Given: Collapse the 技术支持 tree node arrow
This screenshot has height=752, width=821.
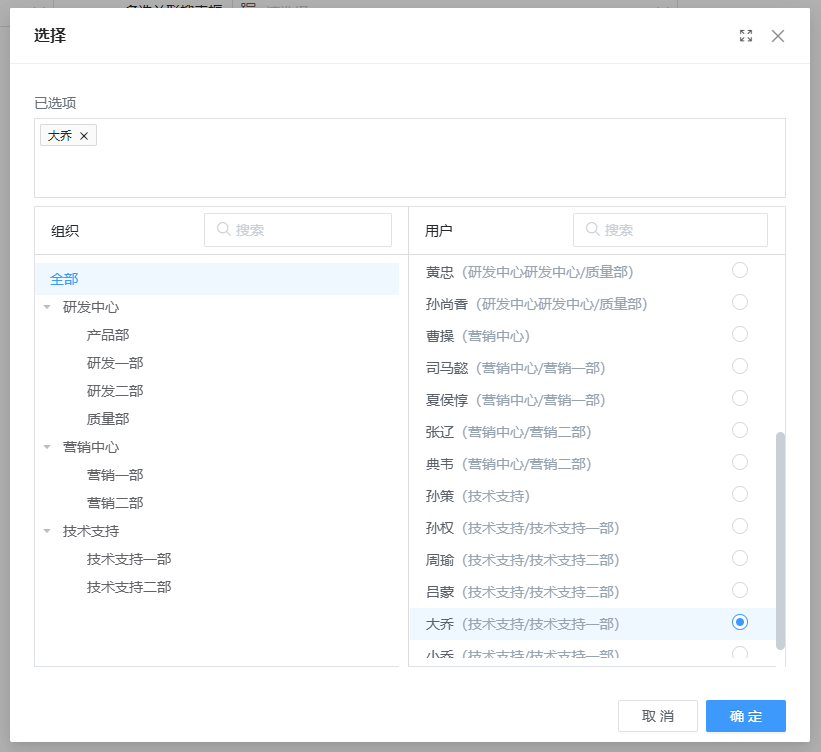Looking at the screenshot, I should pyautogui.click(x=47, y=531).
